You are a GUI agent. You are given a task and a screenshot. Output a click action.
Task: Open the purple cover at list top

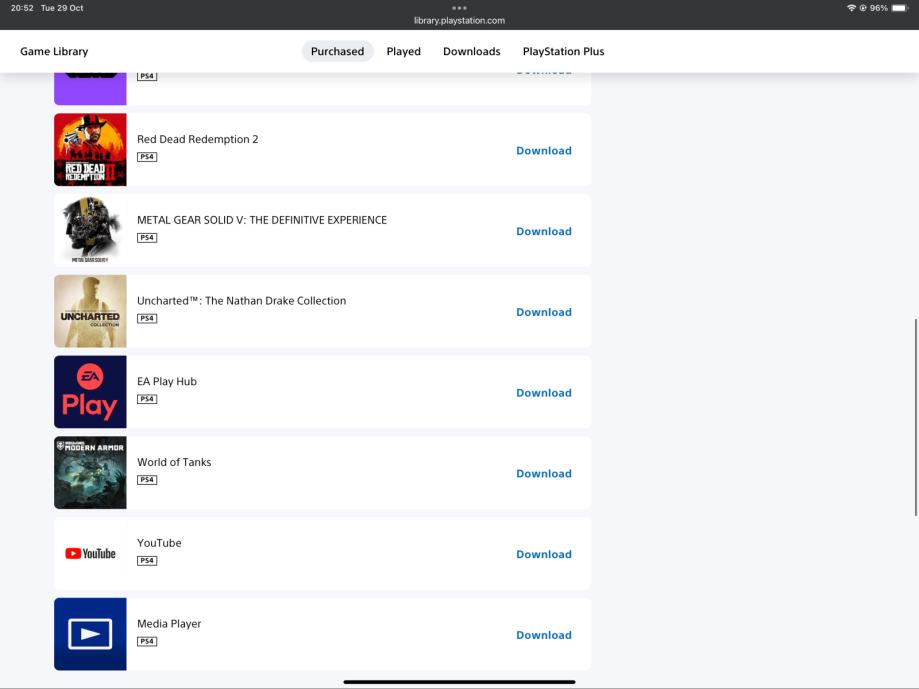point(90,88)
